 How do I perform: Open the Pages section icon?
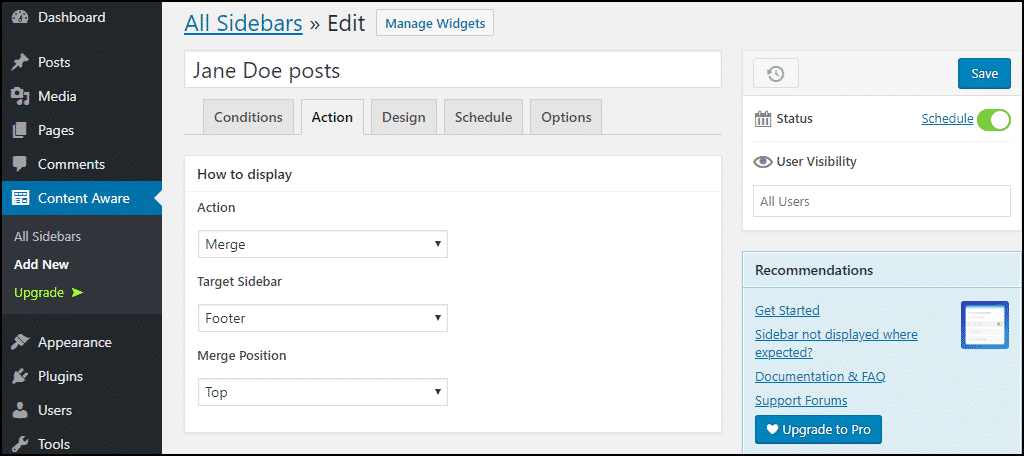20,130
